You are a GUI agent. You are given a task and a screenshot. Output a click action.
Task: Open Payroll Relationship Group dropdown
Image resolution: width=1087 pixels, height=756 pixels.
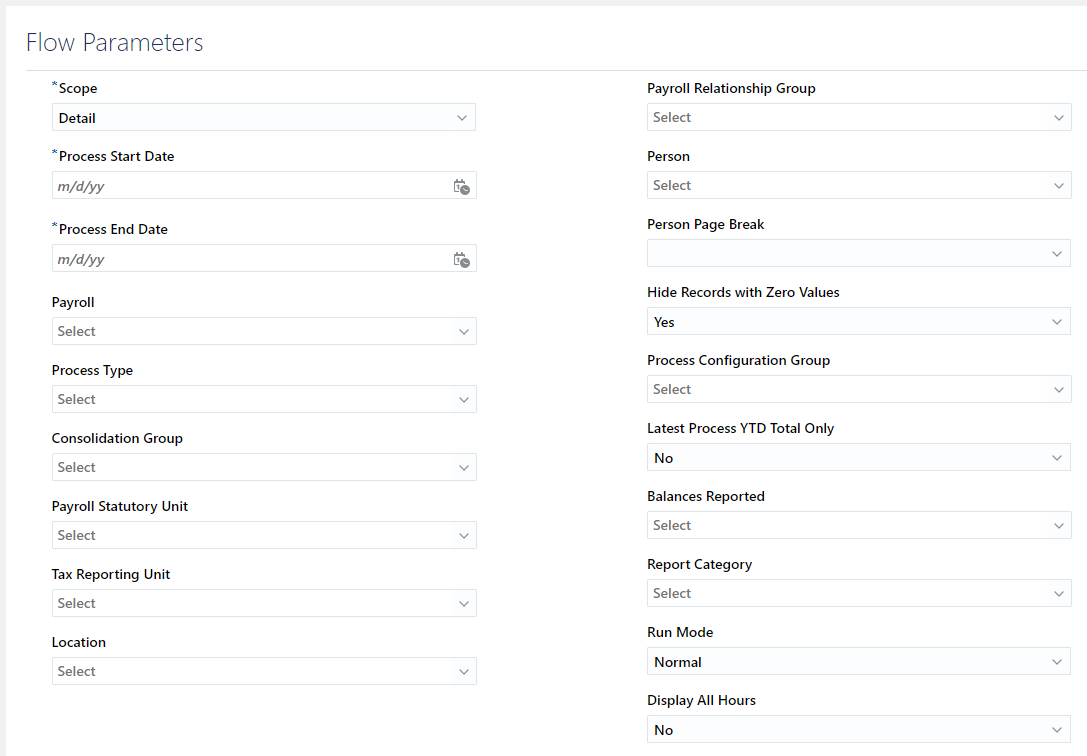pyautogui.click(x=859, y=117)
